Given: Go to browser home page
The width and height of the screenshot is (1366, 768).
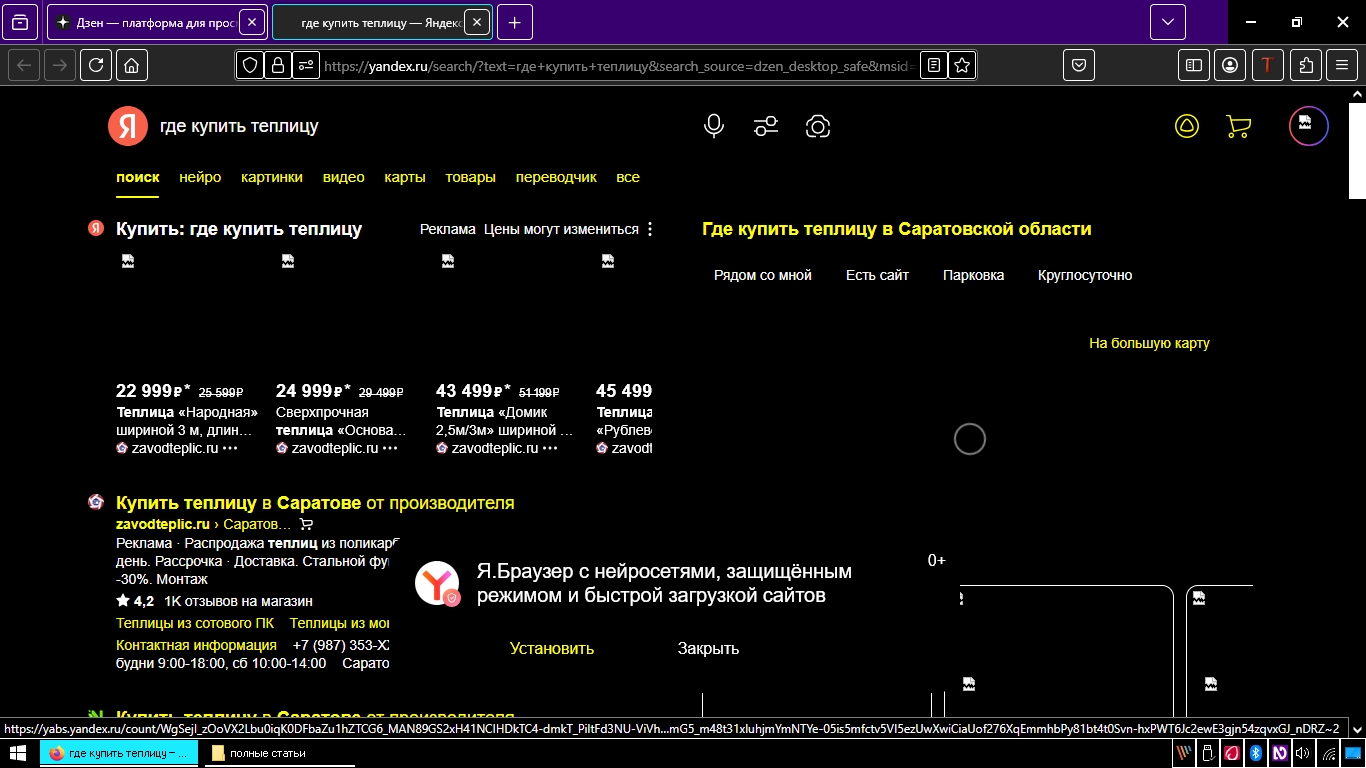Looking at the screenshot, I should (131, 65).
